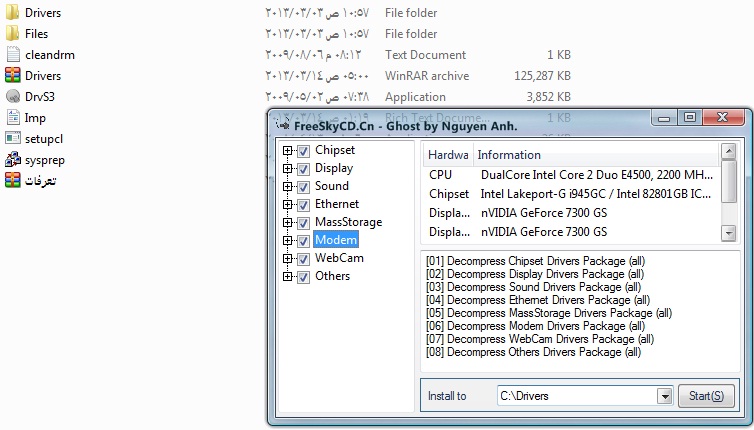Click log line 04 Decompress Ethernet Drivers

(538, 300)
